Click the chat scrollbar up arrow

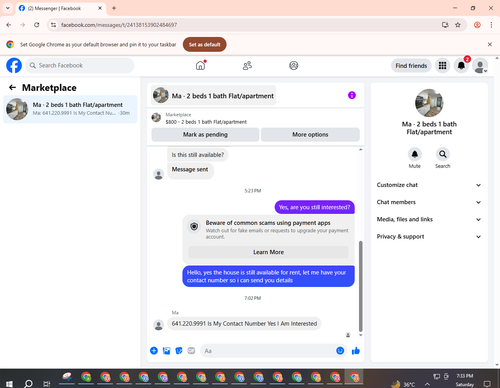click(360, 150)
